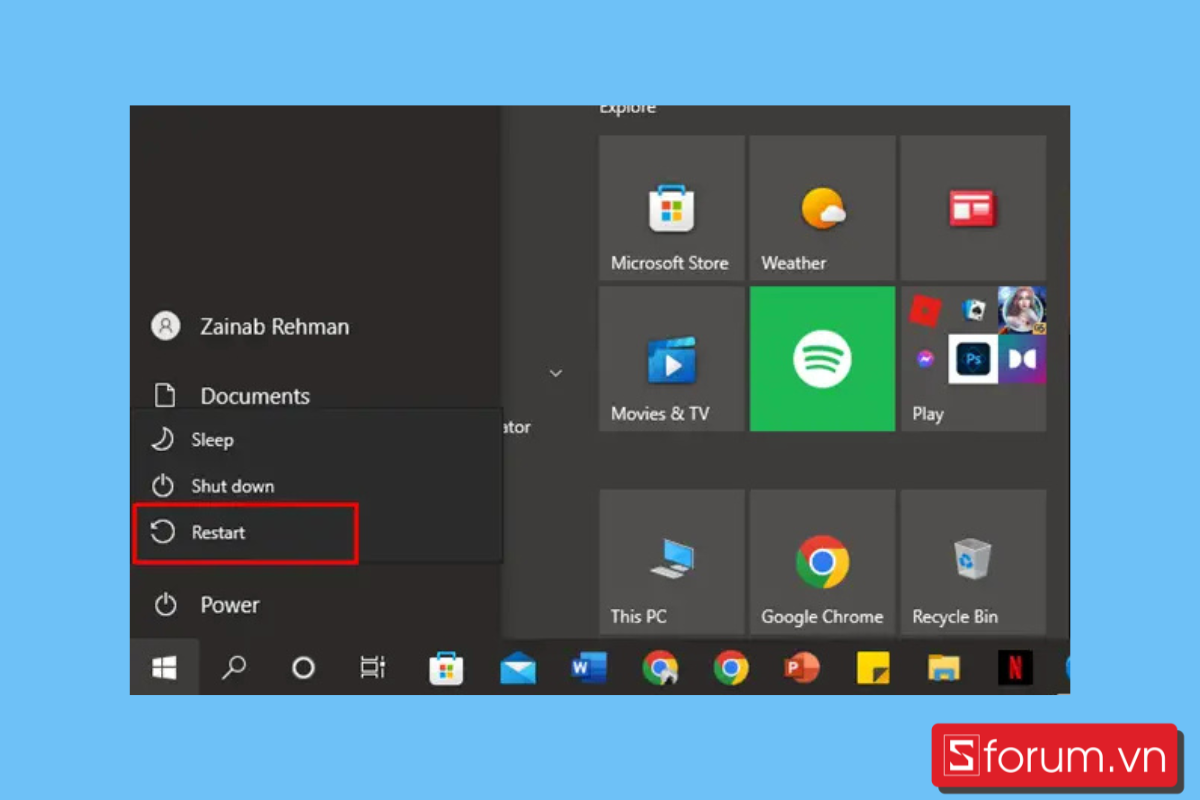Open the Play folder tile label

click(x=928, y=413)
